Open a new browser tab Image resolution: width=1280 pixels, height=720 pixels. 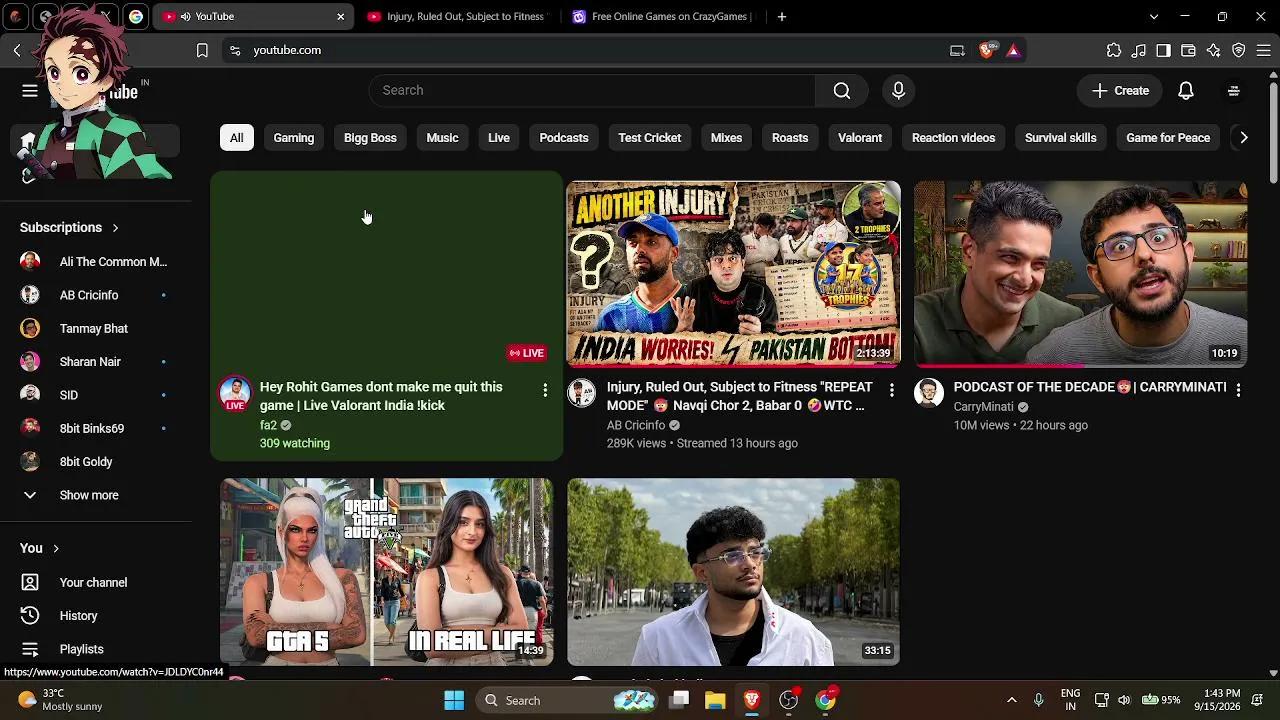coord(782,16)
